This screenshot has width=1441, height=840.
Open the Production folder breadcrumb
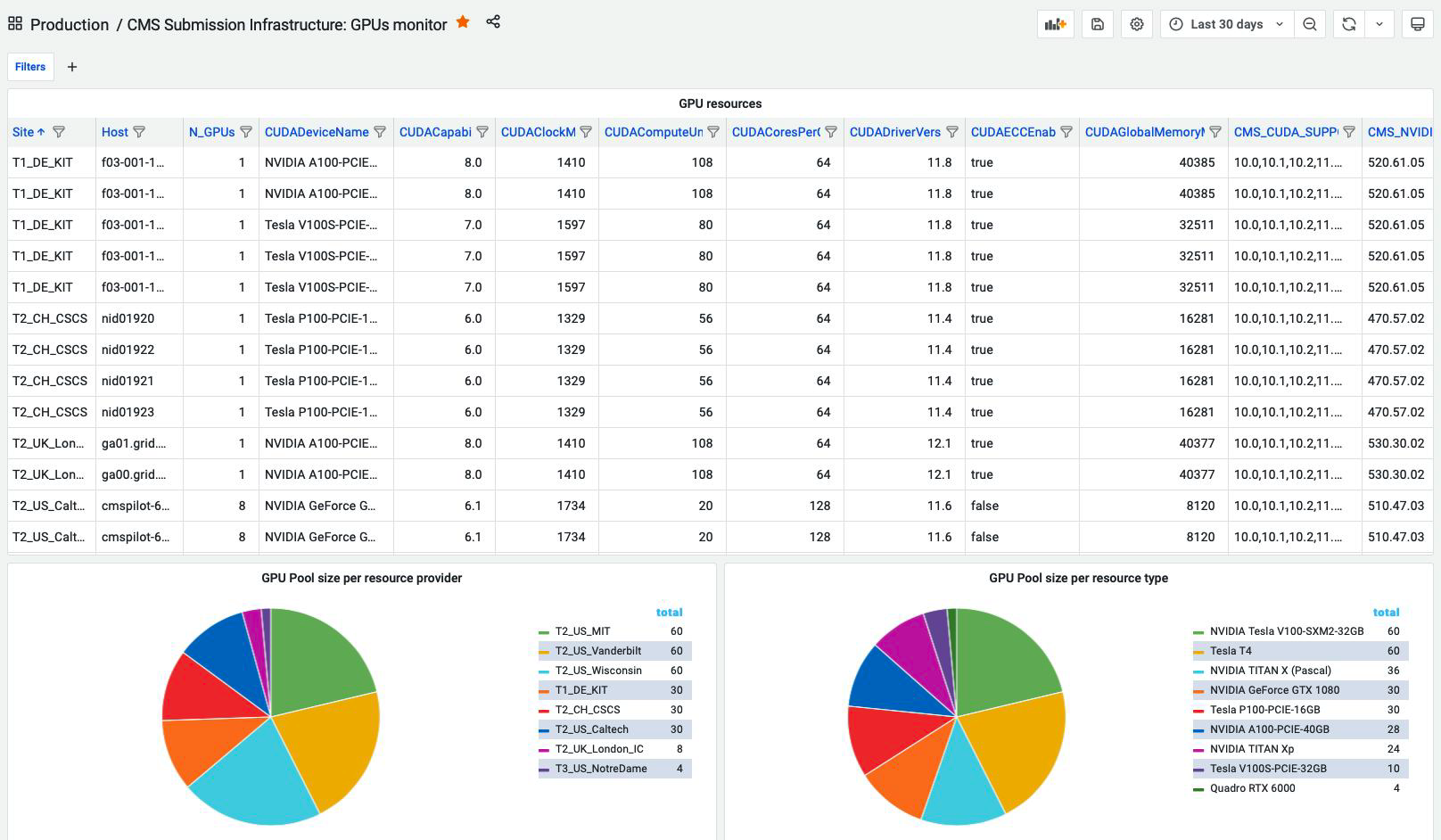pyautogui.click(x=70, y=25)
